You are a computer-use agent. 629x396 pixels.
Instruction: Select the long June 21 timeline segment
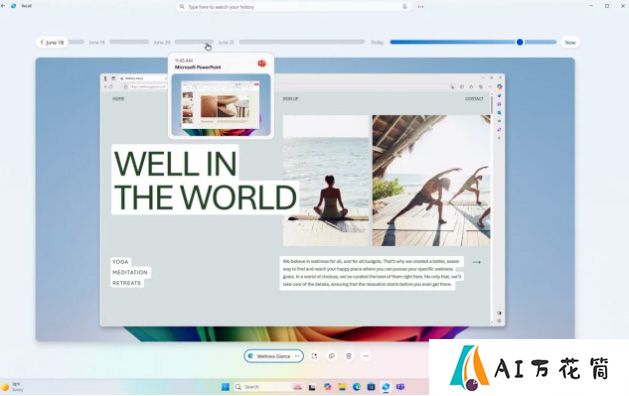pyautogui.click(x=302, y=42)
